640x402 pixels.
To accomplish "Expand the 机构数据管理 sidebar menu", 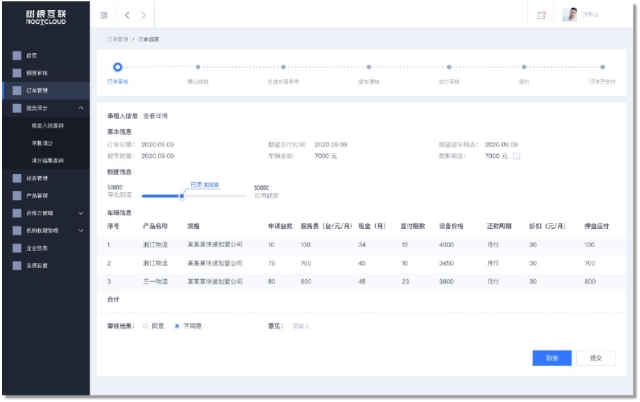I will (x=80, y=230).
